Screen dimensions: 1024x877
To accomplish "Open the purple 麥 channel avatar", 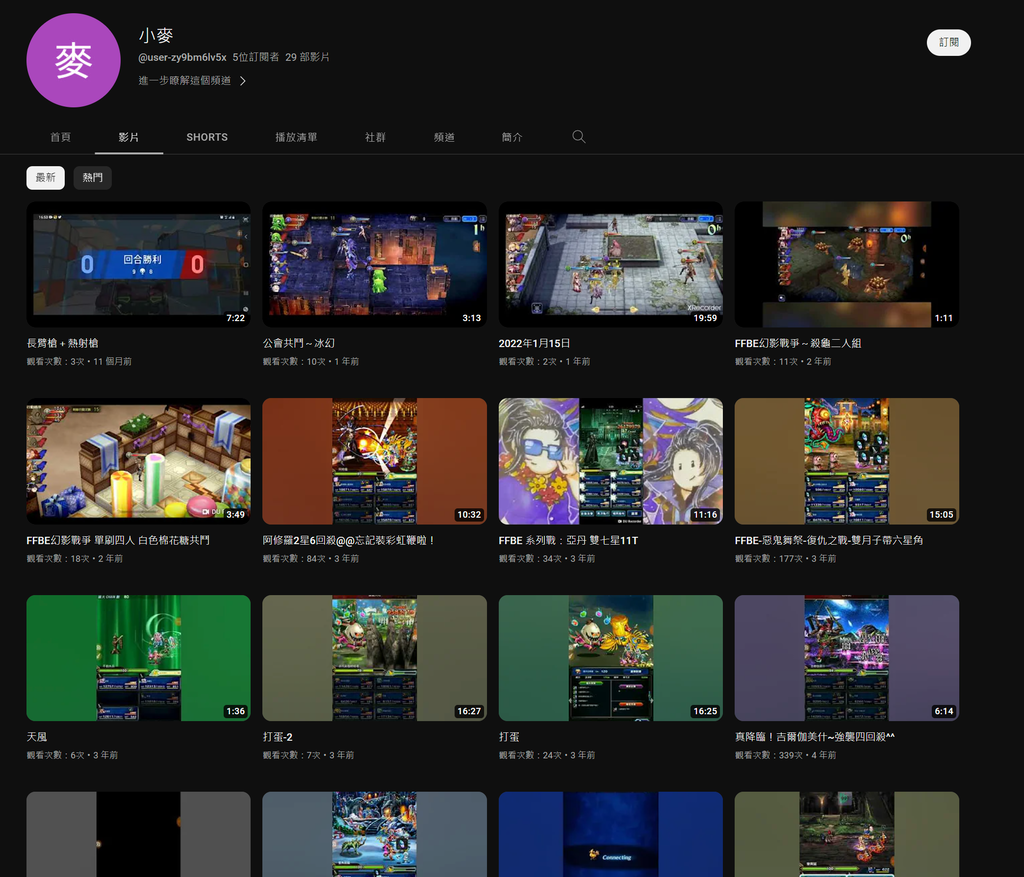I will [x=73, y=60].
